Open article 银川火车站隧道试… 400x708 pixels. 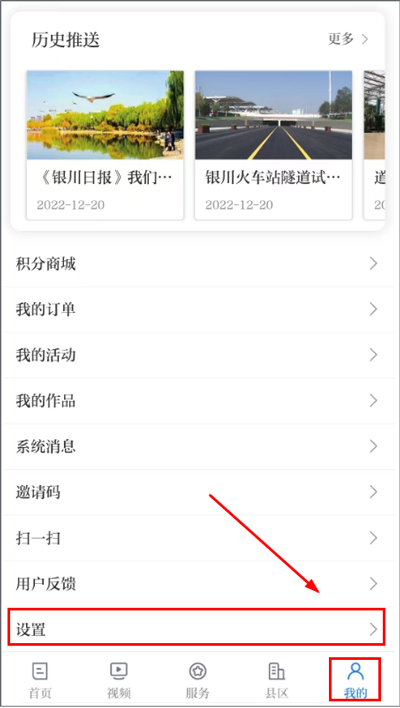[x=273, y=177]
